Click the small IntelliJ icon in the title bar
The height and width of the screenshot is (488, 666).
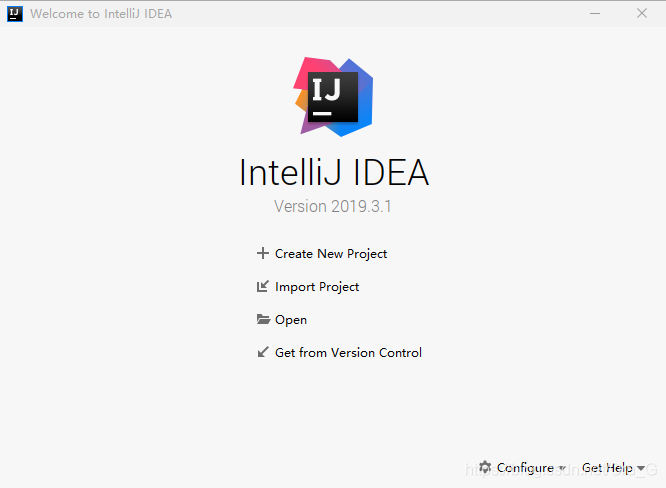pyautogui.click(x=15, y=14)
